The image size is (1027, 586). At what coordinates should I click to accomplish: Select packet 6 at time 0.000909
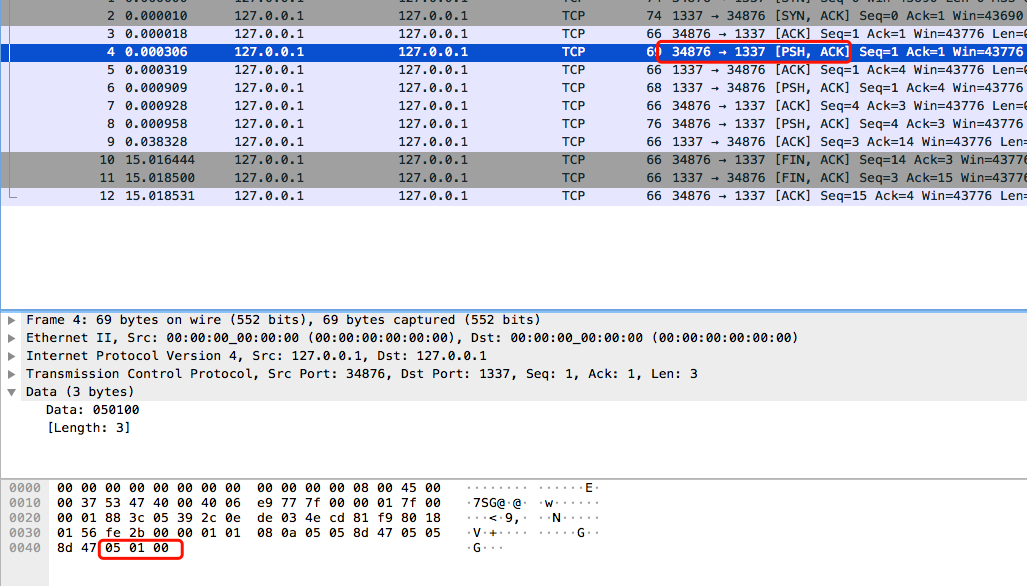pyautogui.click(x=514, y=88)
